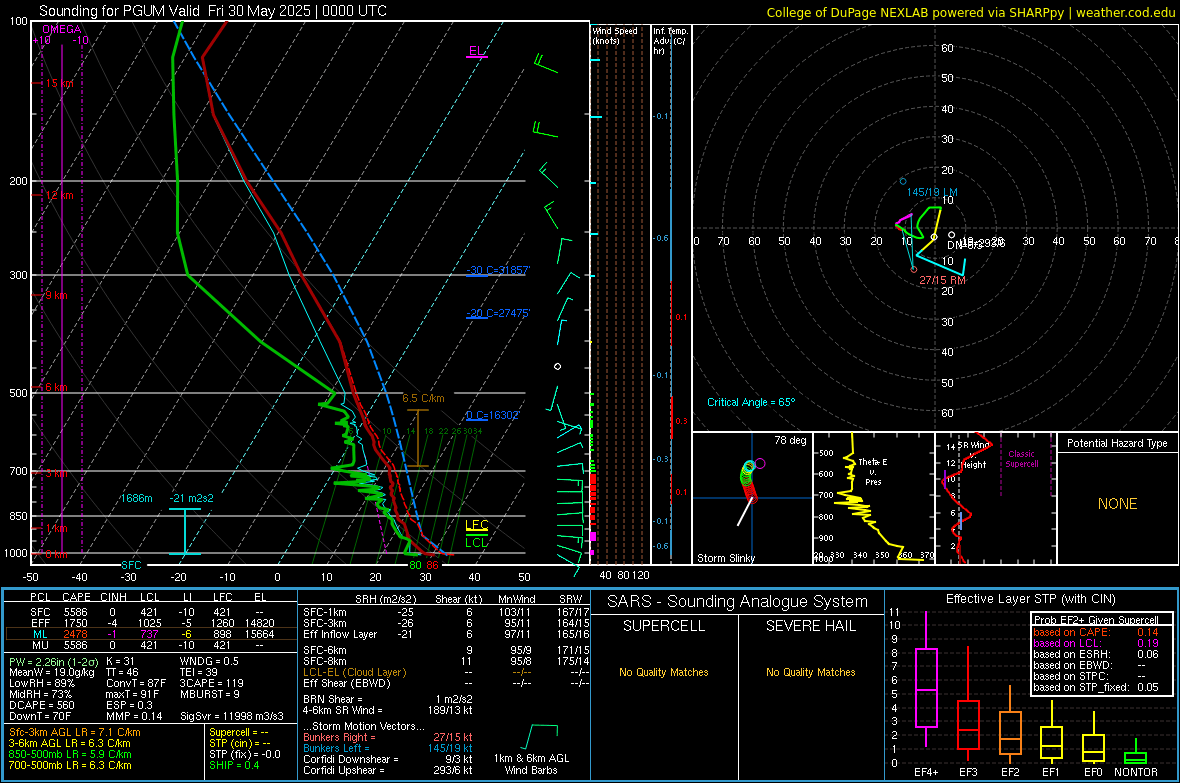Click the MU parcel row label
Screen dimensions: 1180x783
(x=40, y=644)
